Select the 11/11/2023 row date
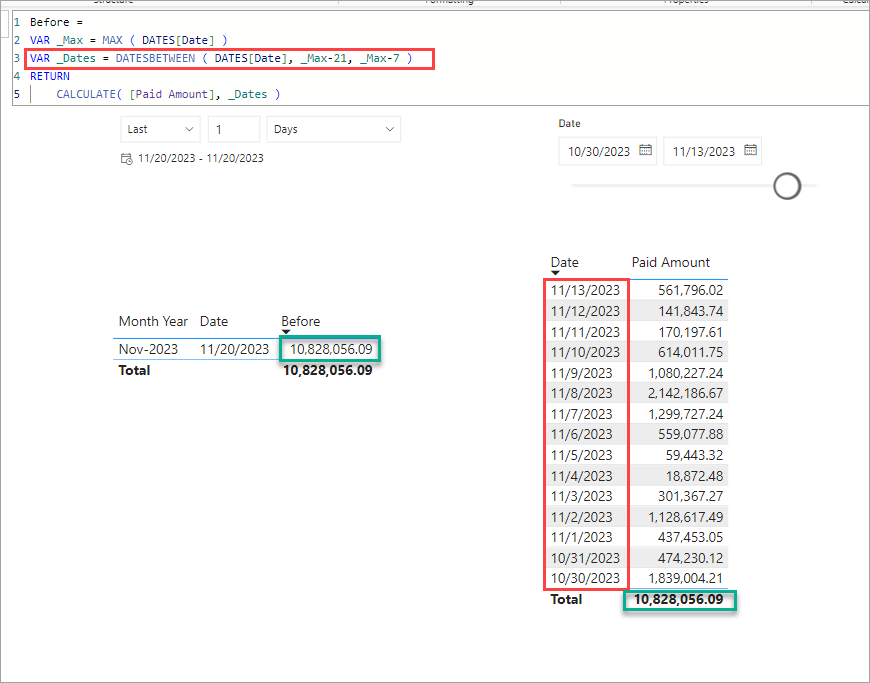Image resolution: width=870 pixels, height=683 pixels. pos(585,332)
